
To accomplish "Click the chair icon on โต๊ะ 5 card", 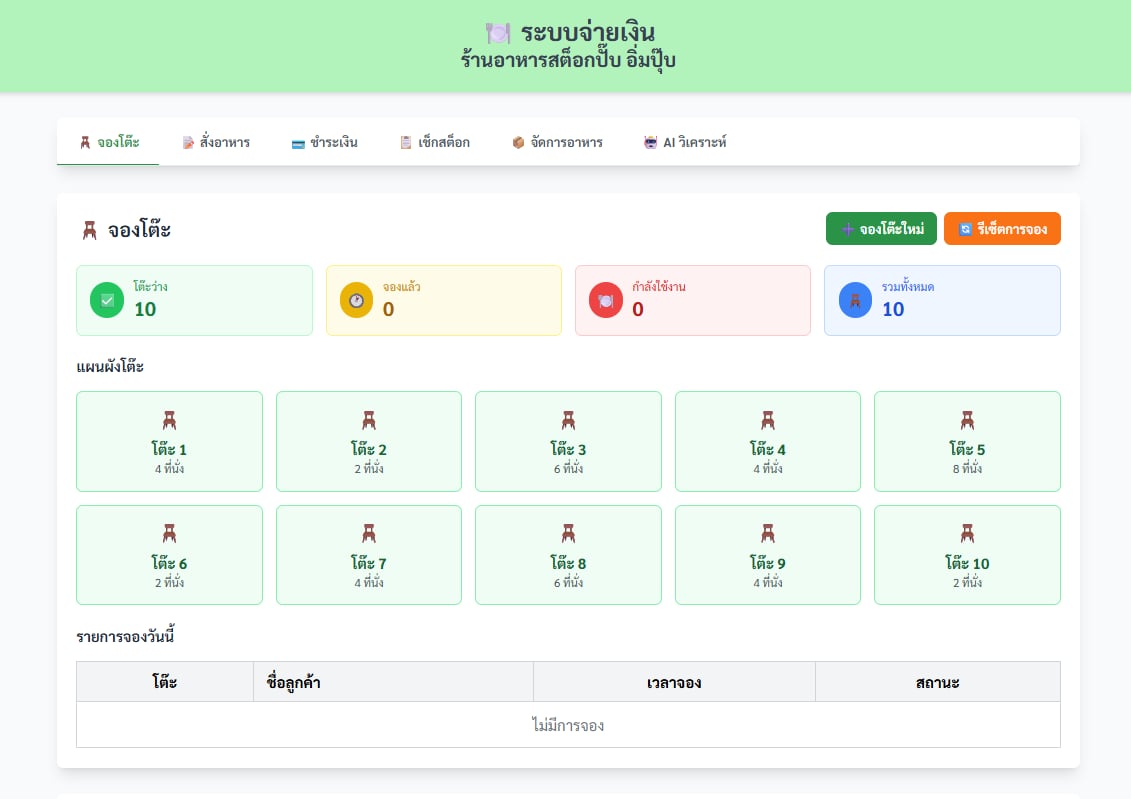I will (967, 421).
